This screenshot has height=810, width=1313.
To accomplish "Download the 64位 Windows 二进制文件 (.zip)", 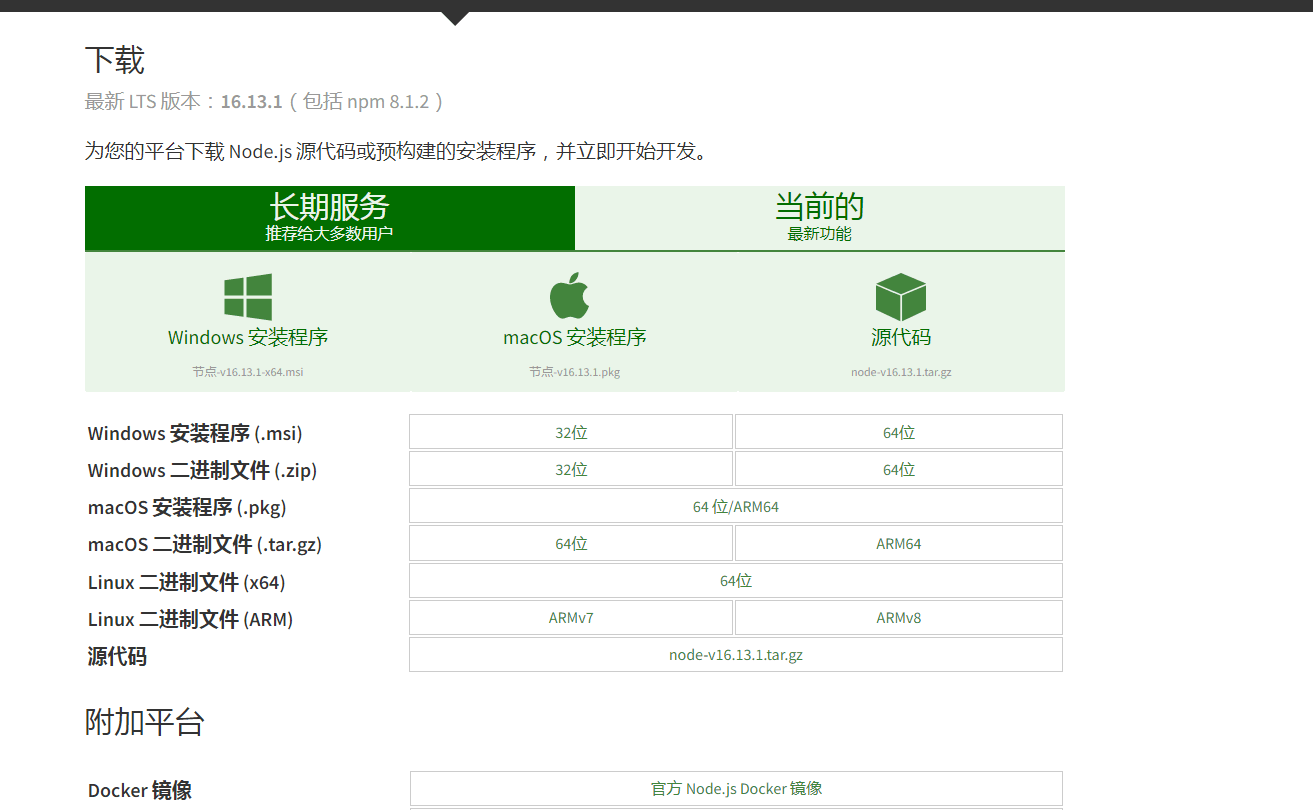I will (899, 469).
